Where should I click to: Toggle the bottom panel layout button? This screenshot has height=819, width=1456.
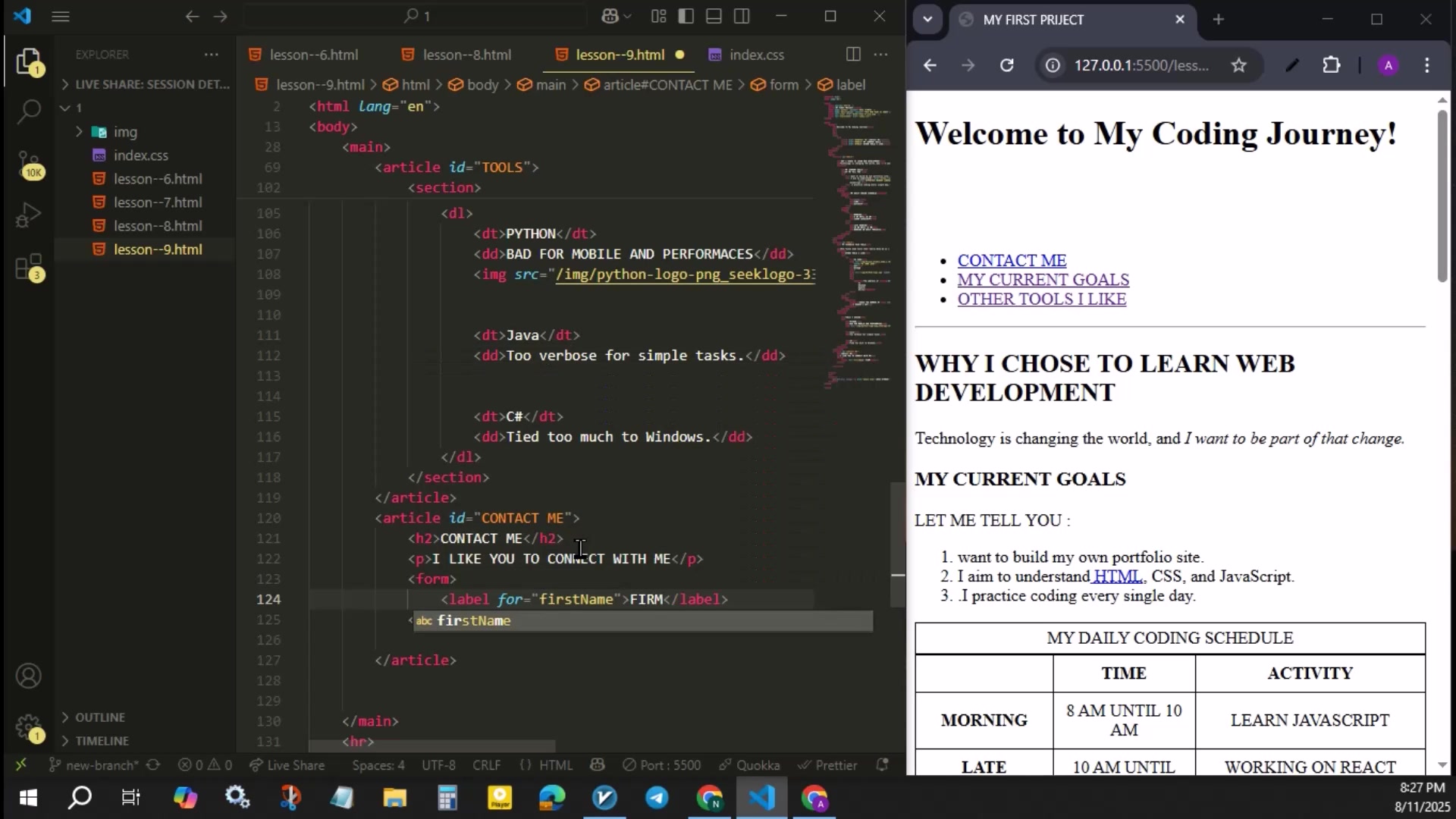[x=714, y=16]
